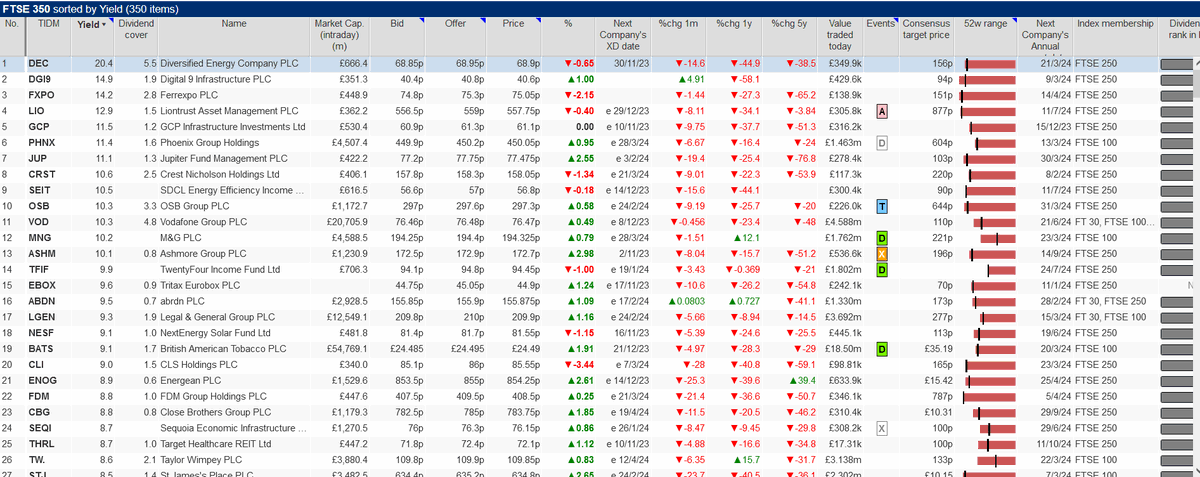
Task: Click the Index membership column header
Action: pos(1114,22)
